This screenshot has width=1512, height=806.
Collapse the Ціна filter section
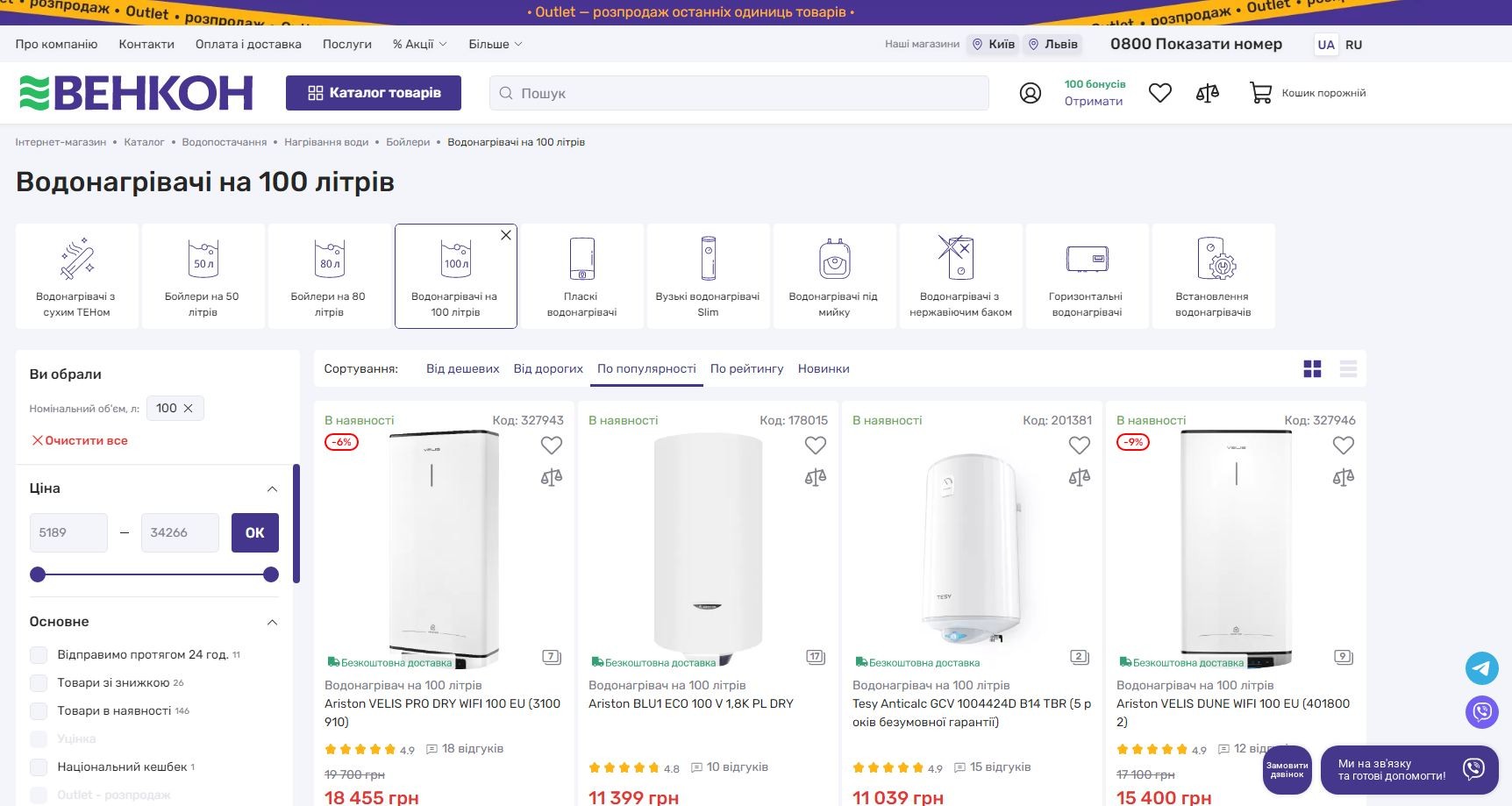272,489
